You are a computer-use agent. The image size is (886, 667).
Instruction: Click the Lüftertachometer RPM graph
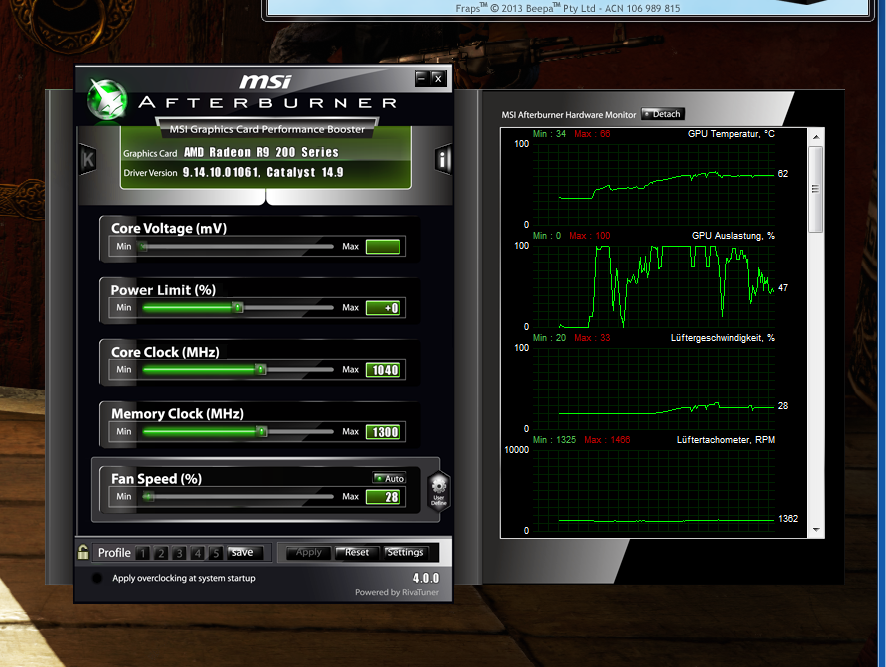click(653, 490)
